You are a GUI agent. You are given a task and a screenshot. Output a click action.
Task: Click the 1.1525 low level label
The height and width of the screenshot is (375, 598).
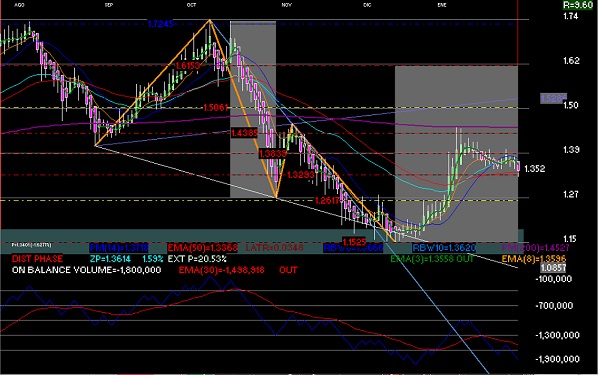point(354,242)
